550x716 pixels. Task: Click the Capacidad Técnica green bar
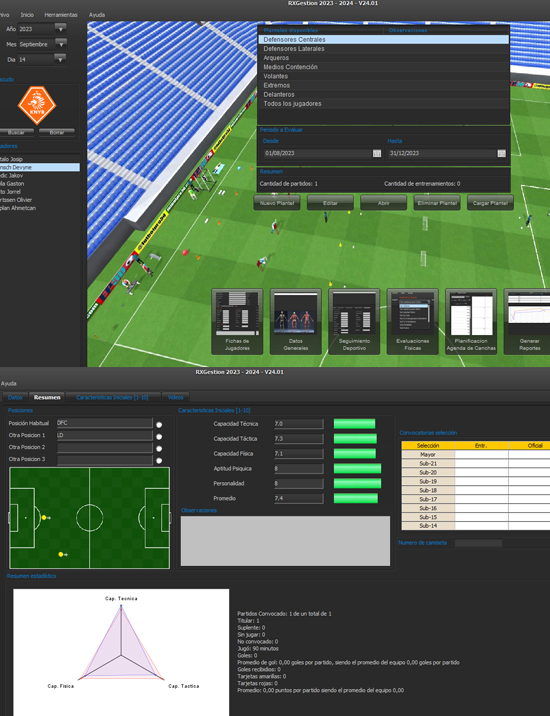point(354,424)
